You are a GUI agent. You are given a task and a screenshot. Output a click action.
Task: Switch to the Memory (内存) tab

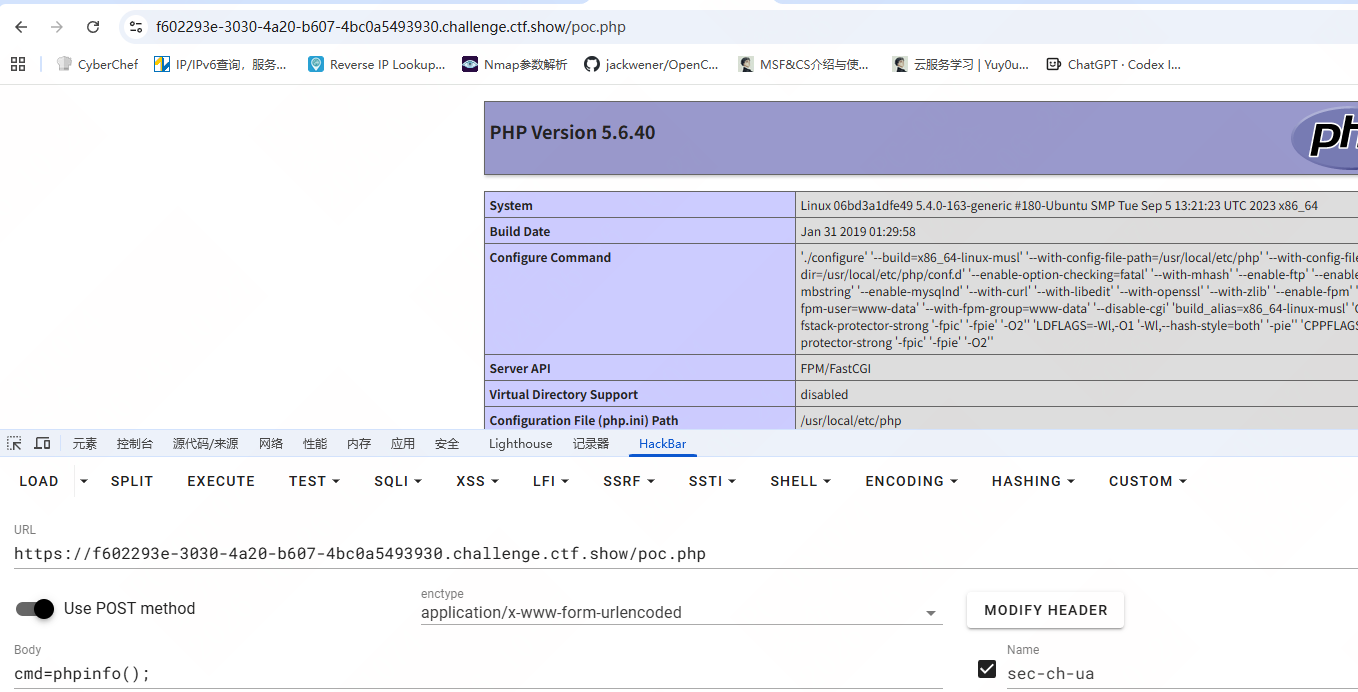[359, 444]
